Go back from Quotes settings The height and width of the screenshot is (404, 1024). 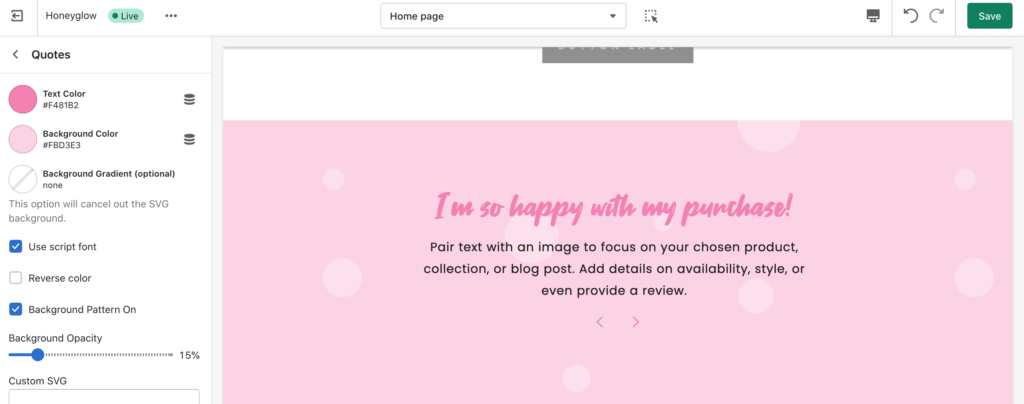(x=16, y=55)
